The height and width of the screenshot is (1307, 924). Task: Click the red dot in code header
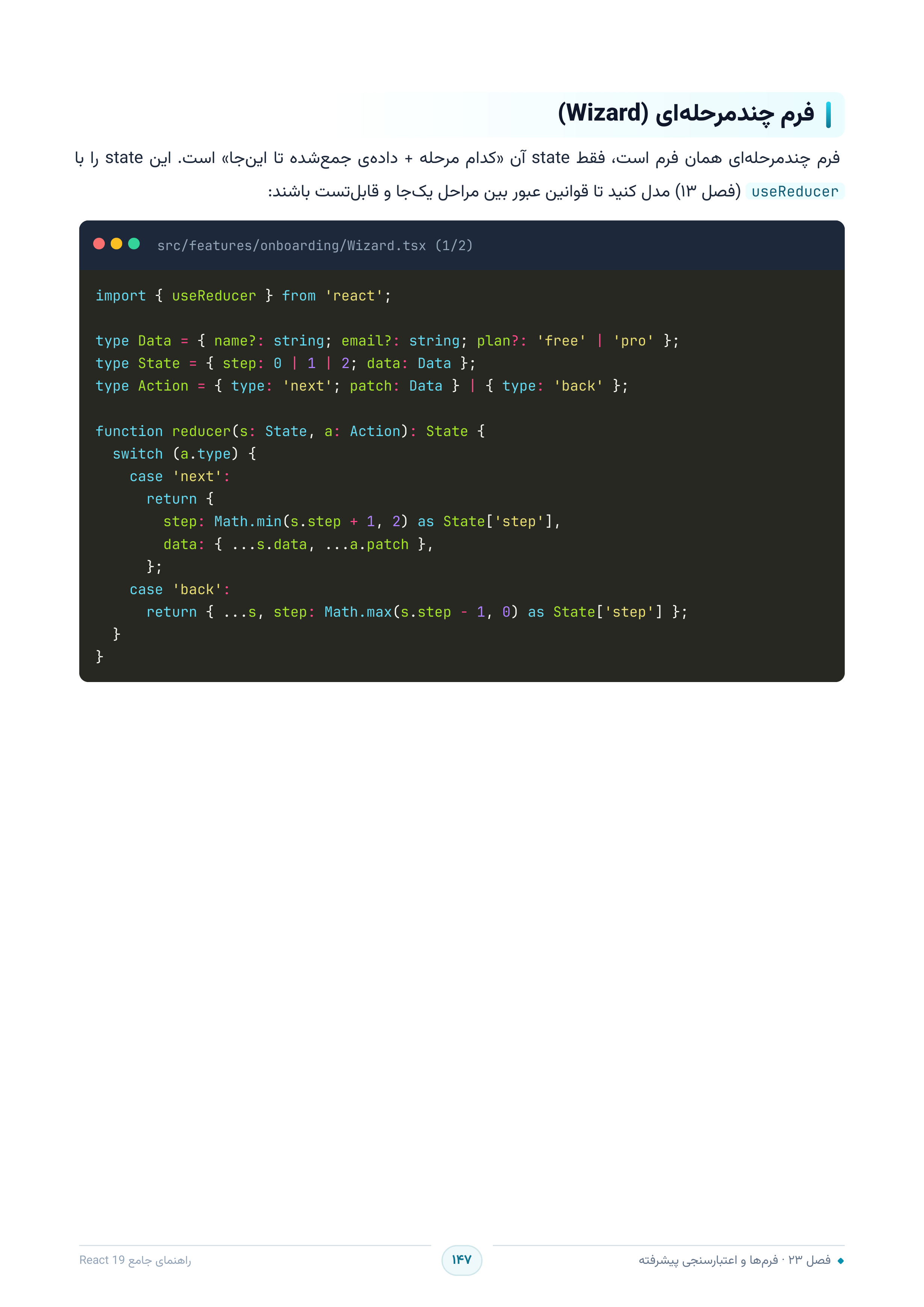click(x=99, y=244)
